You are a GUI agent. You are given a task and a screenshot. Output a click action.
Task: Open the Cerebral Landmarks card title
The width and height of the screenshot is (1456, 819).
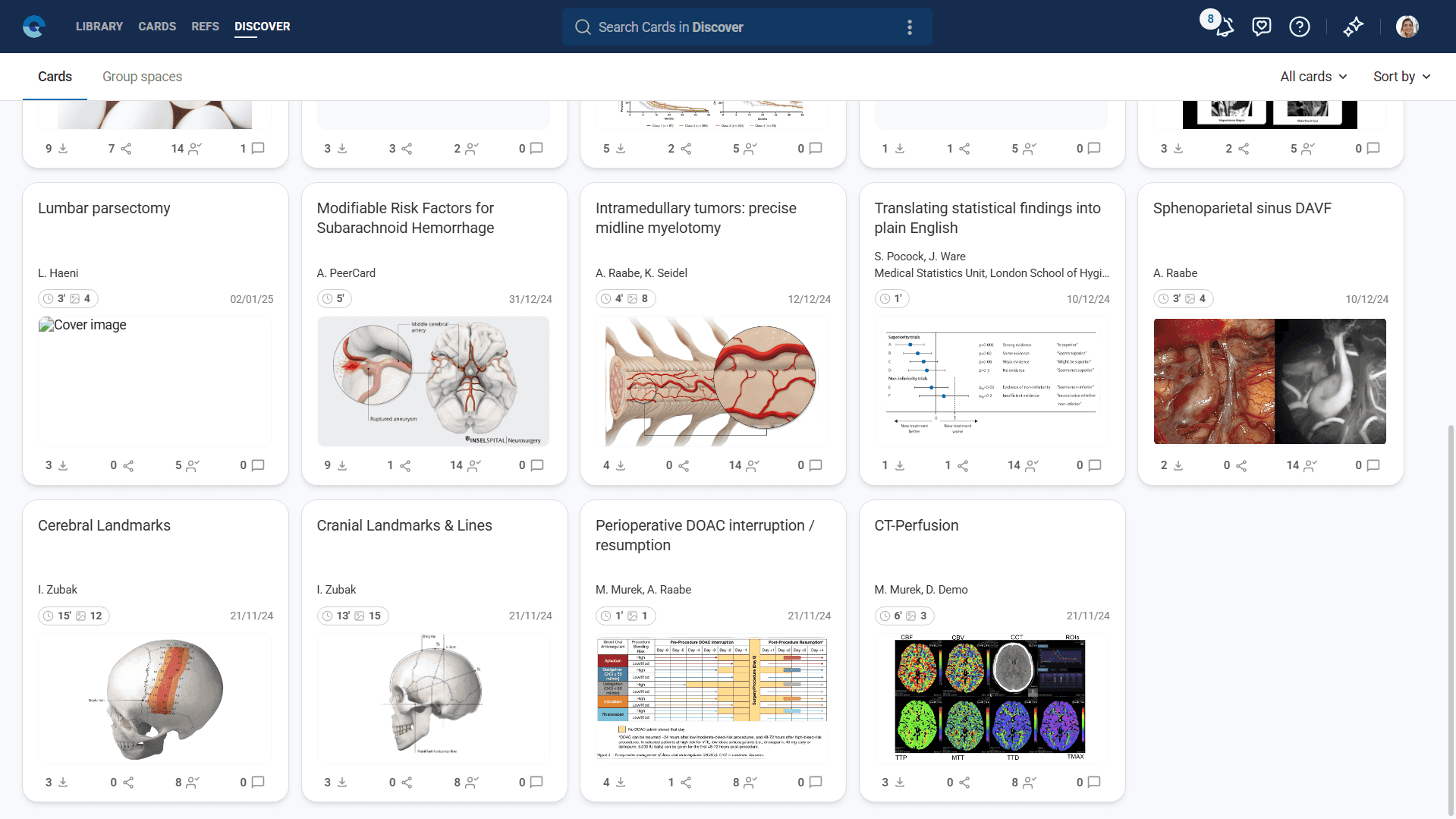click(x=104, y=525)
